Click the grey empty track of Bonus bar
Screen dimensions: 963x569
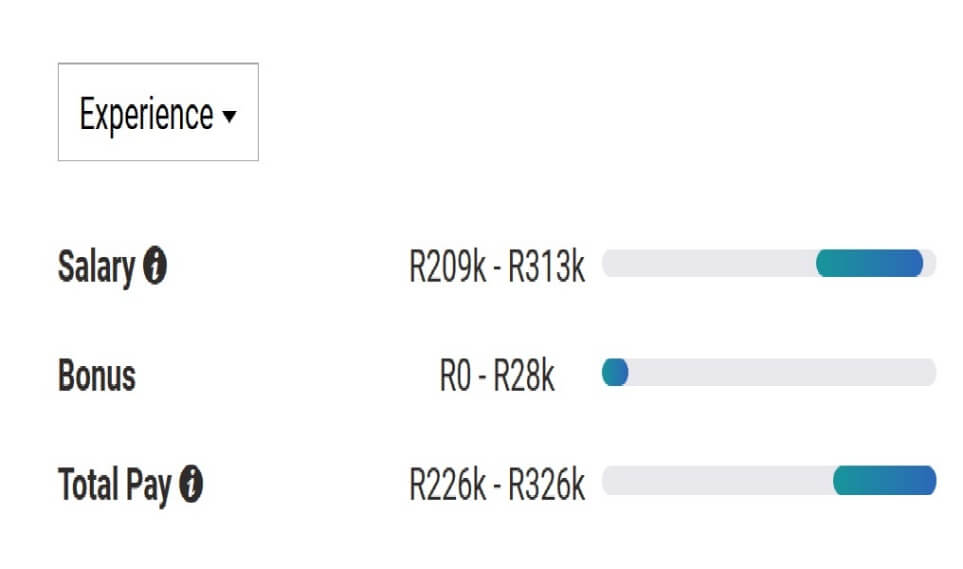tap(782, 372)
